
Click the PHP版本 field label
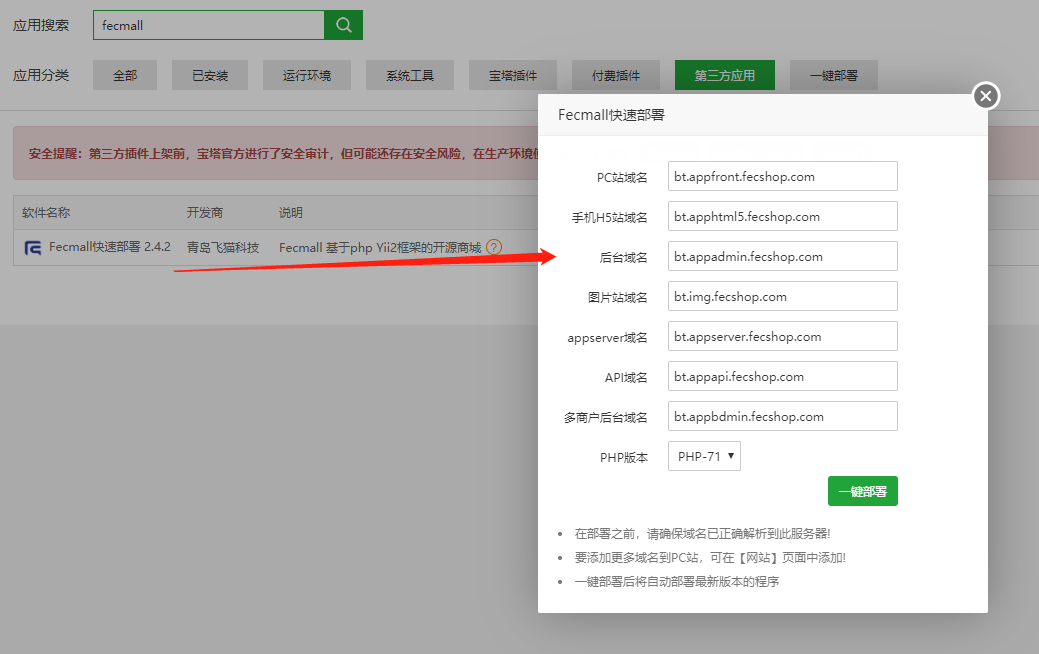click(624, 457)
